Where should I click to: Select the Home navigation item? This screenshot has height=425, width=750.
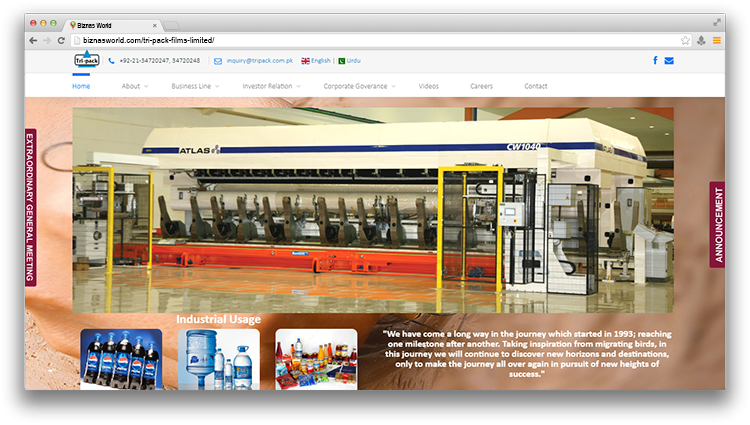(x=81, y=86)
